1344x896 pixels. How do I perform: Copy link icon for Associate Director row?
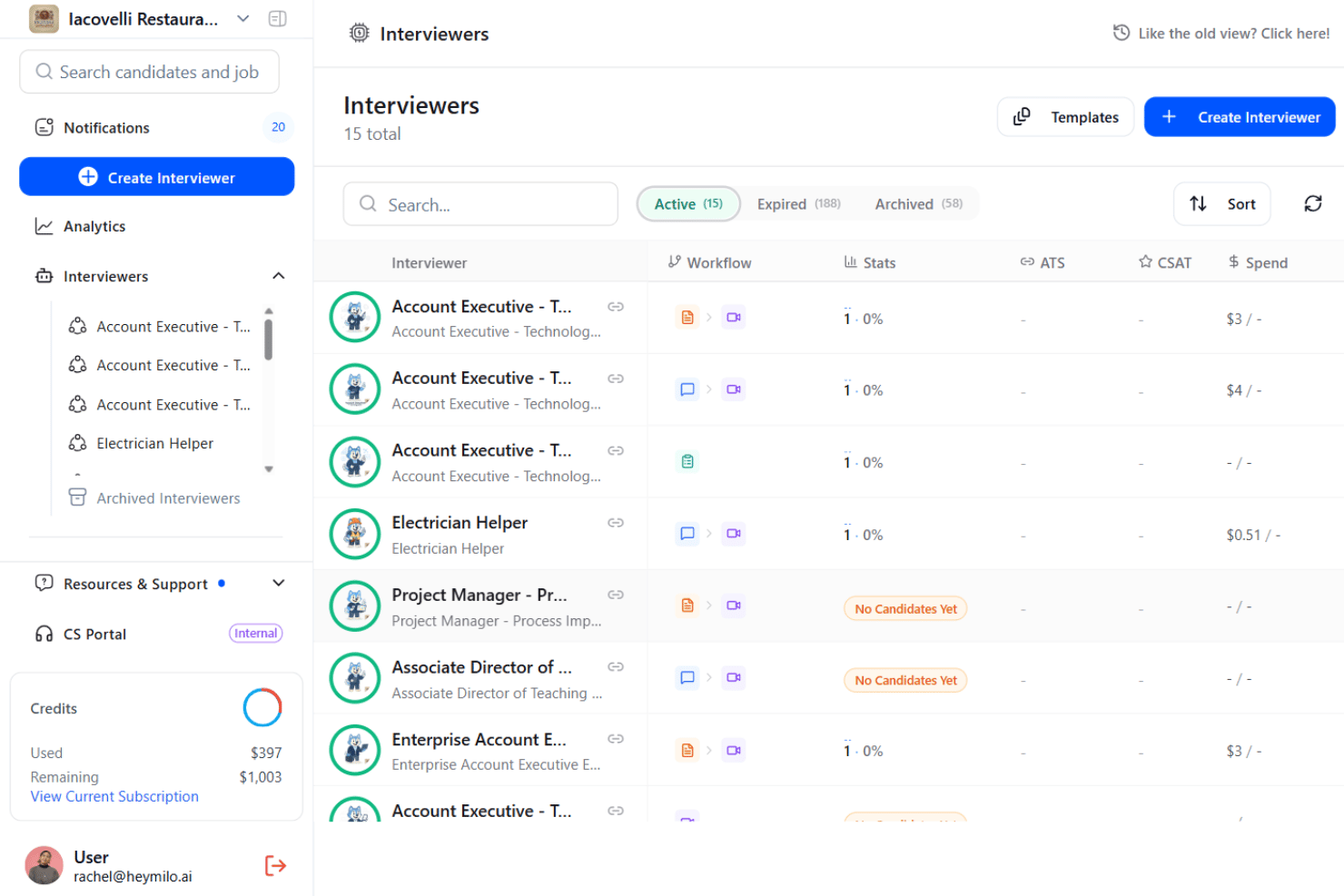tap(616, 666)
